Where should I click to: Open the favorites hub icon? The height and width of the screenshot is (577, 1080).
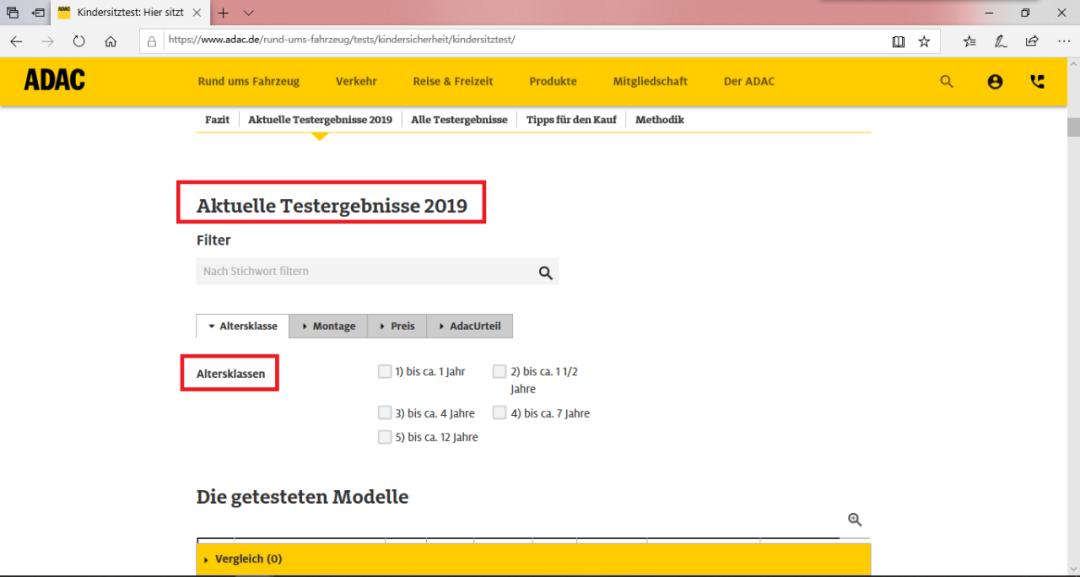pos(970,41)
